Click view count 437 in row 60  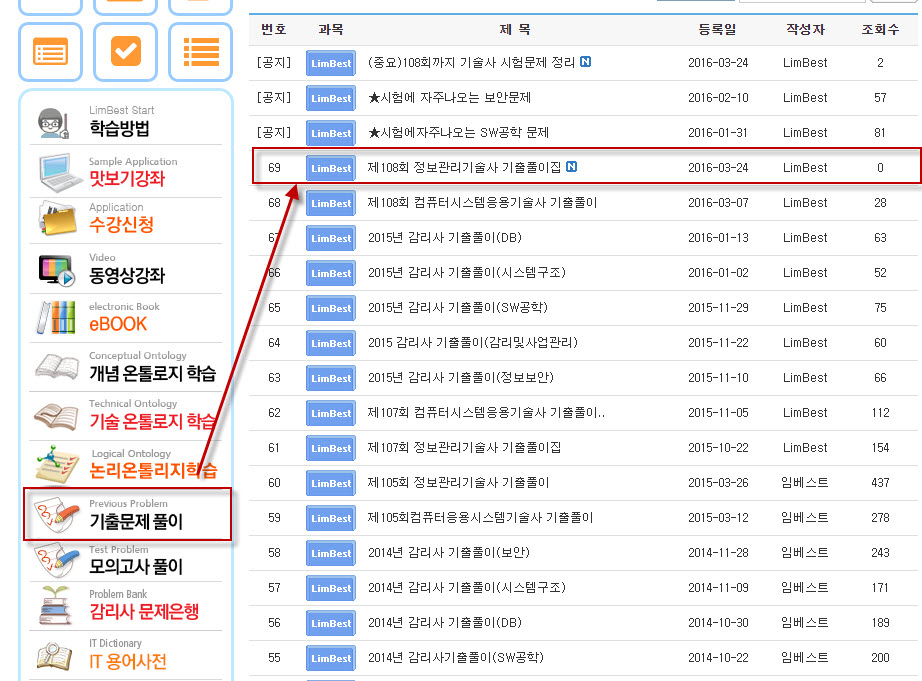(x=880, y=483)
